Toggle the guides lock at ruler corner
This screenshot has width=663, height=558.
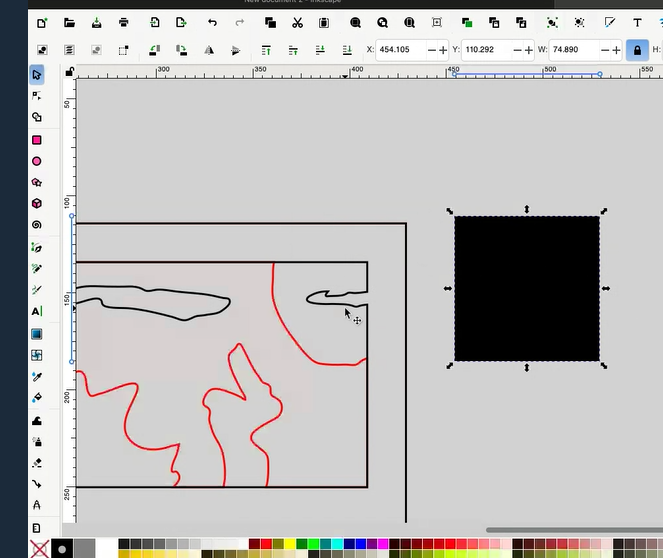[x=70, y=72]
